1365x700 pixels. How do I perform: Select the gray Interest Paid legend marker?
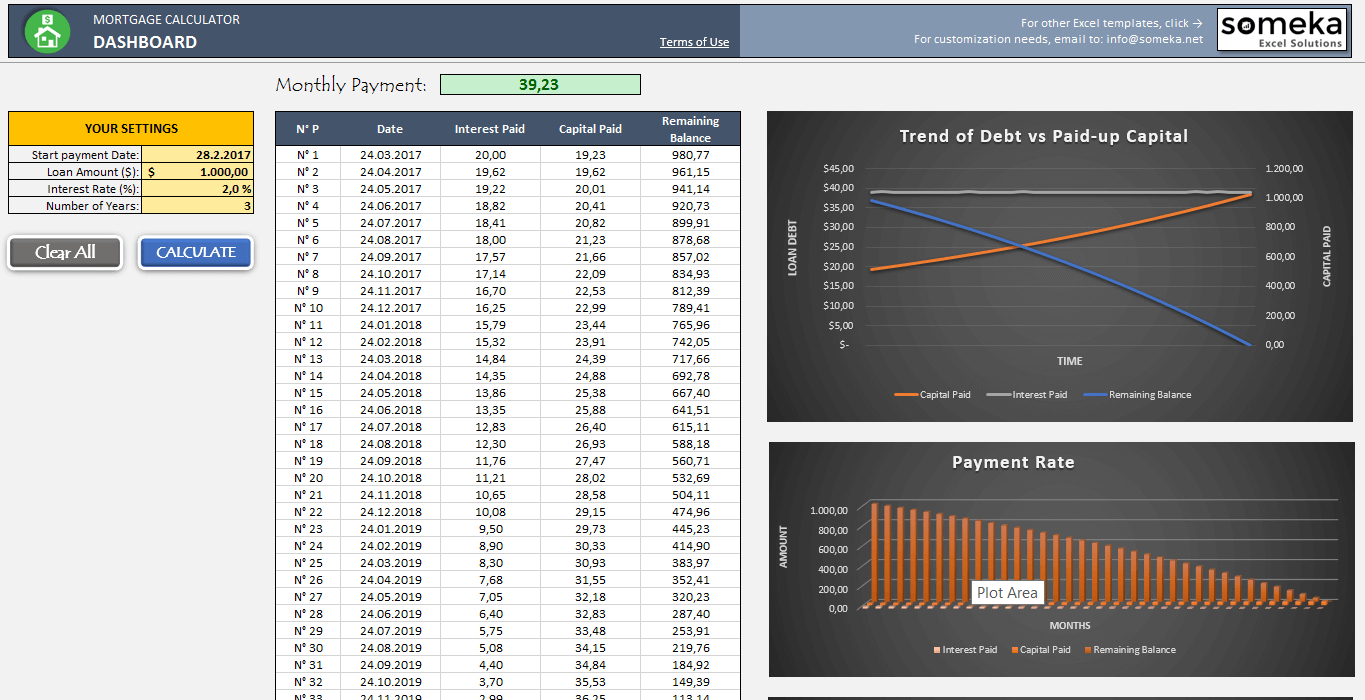pyautogui.click(x=1000, y=394)
